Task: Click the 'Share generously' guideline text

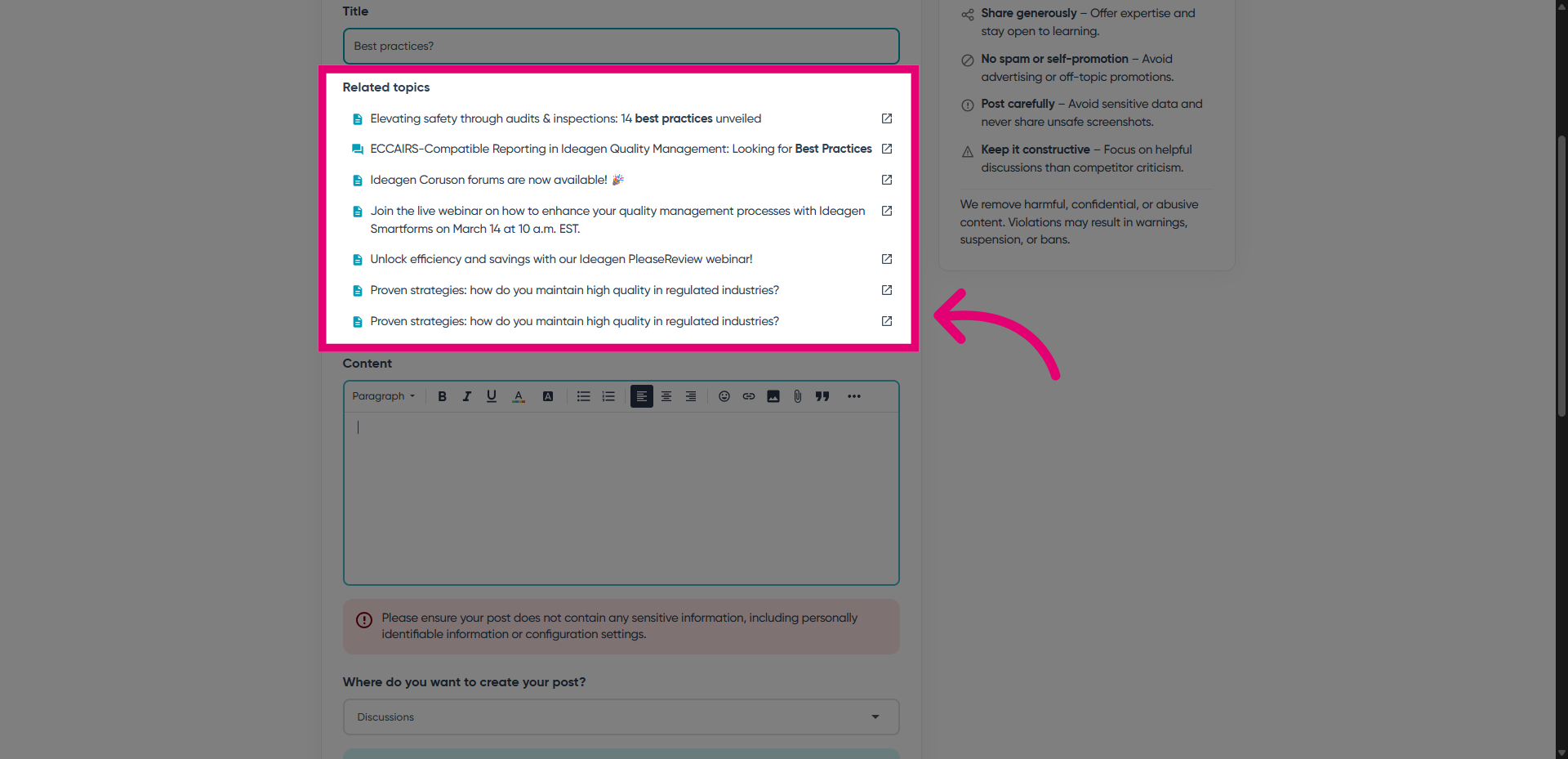Action: [1088, 22]
